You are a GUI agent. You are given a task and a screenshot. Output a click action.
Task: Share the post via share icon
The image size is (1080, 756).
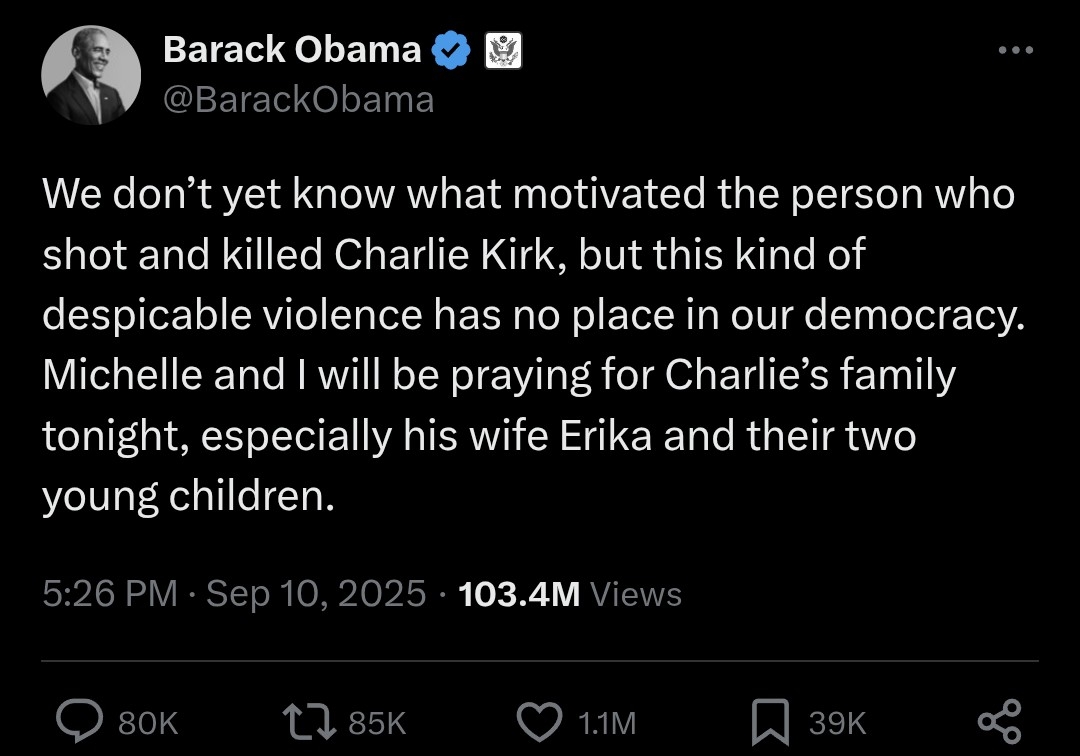pyautogui.click(x=998, y=721)
